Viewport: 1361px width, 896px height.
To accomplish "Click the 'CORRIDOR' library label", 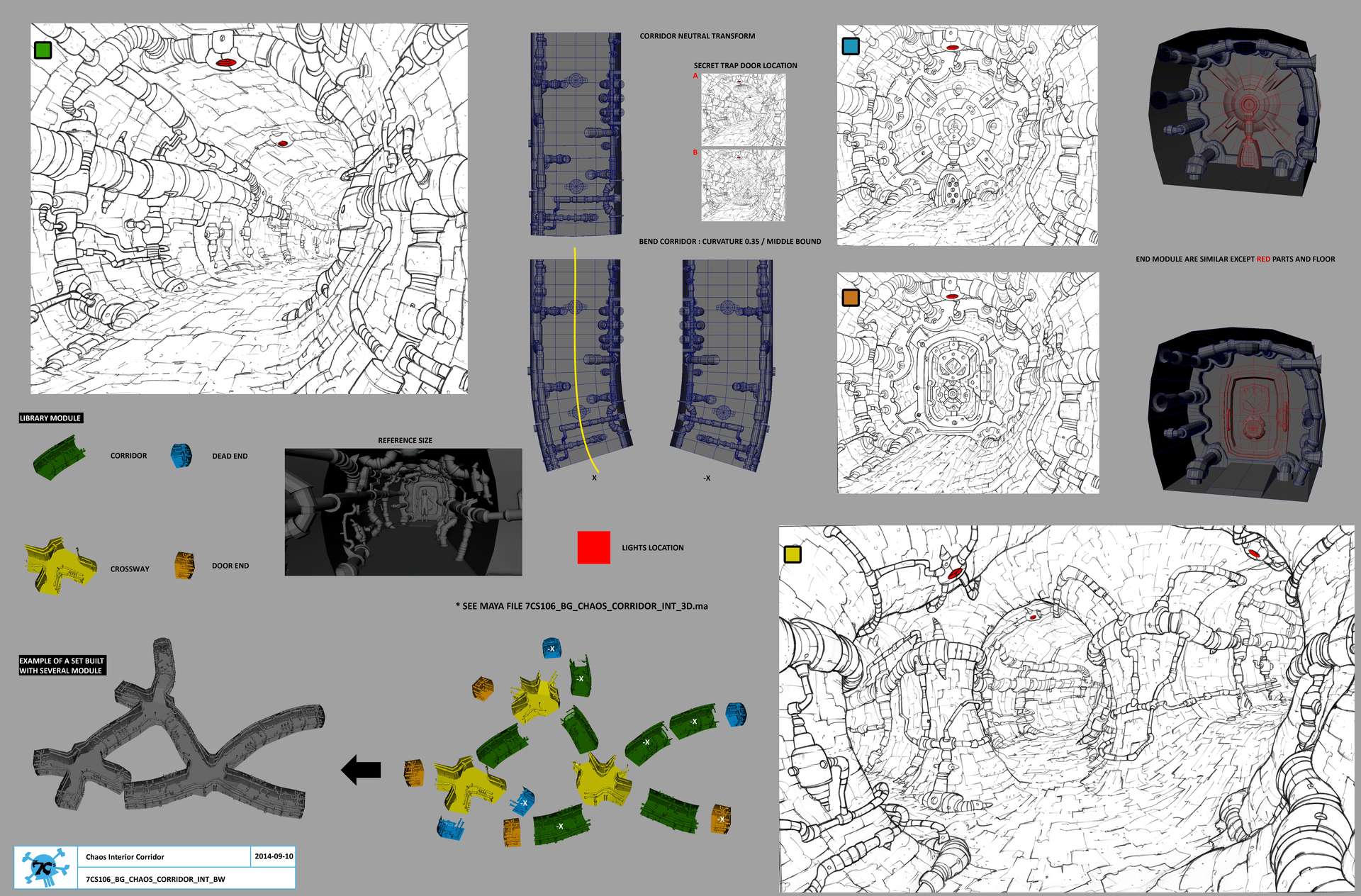I will click(128, 456).
